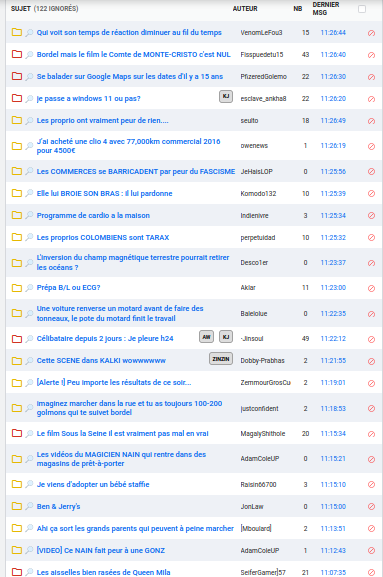Open topic 'Imaginez marcher dans la rue'
383x577 pixels.
(x=129, y=408)
